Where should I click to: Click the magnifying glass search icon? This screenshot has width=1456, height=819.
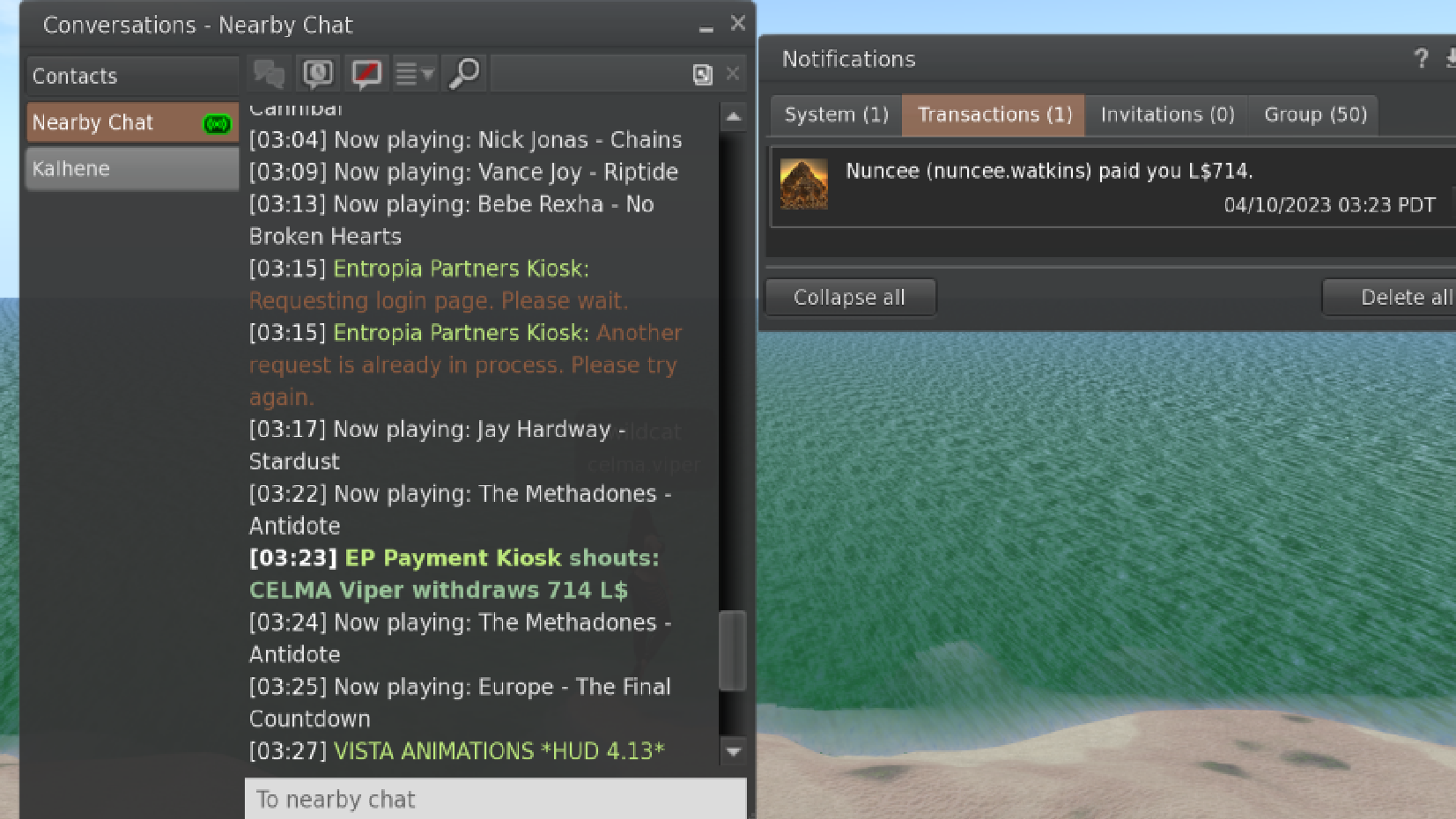coord(463,74)
